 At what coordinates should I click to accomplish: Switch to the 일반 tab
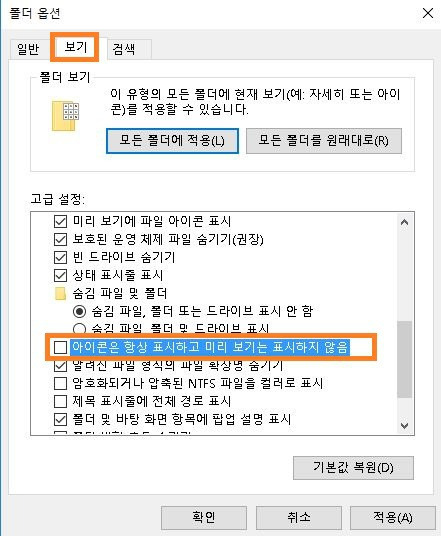pyautogui.click(x=28, y=49)
